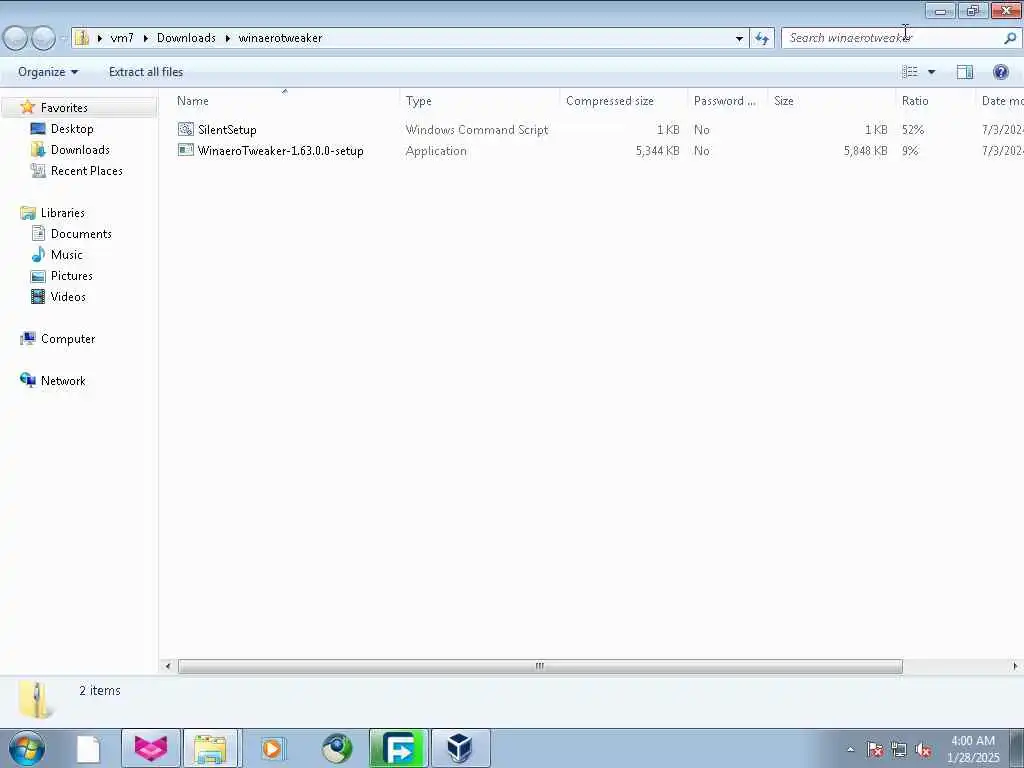Click the refresh button beside address bar
The width and height of the screenshot is (1024, 768).
(762, 38)
